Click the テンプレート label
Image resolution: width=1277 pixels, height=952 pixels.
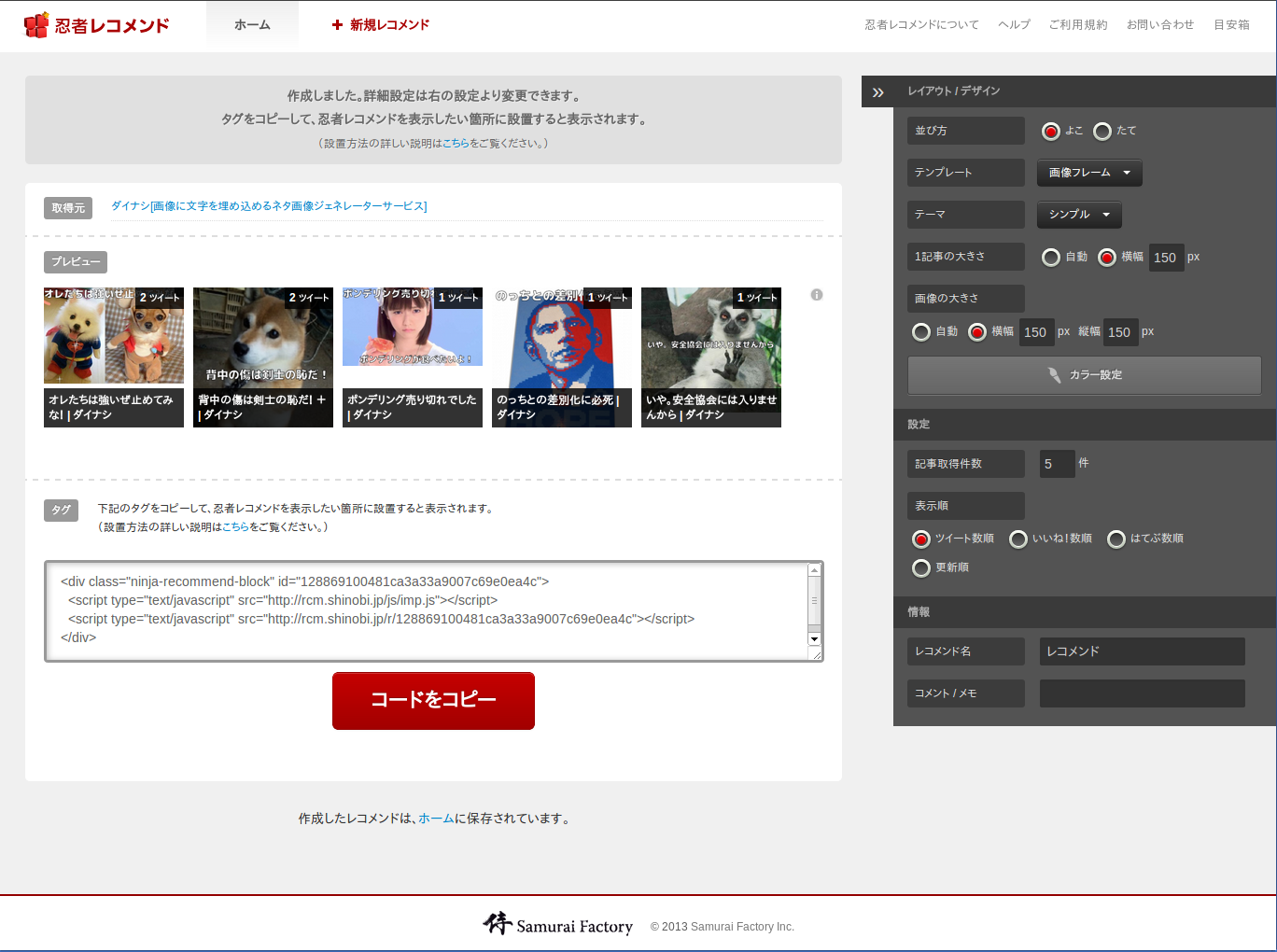pos(966,173)
